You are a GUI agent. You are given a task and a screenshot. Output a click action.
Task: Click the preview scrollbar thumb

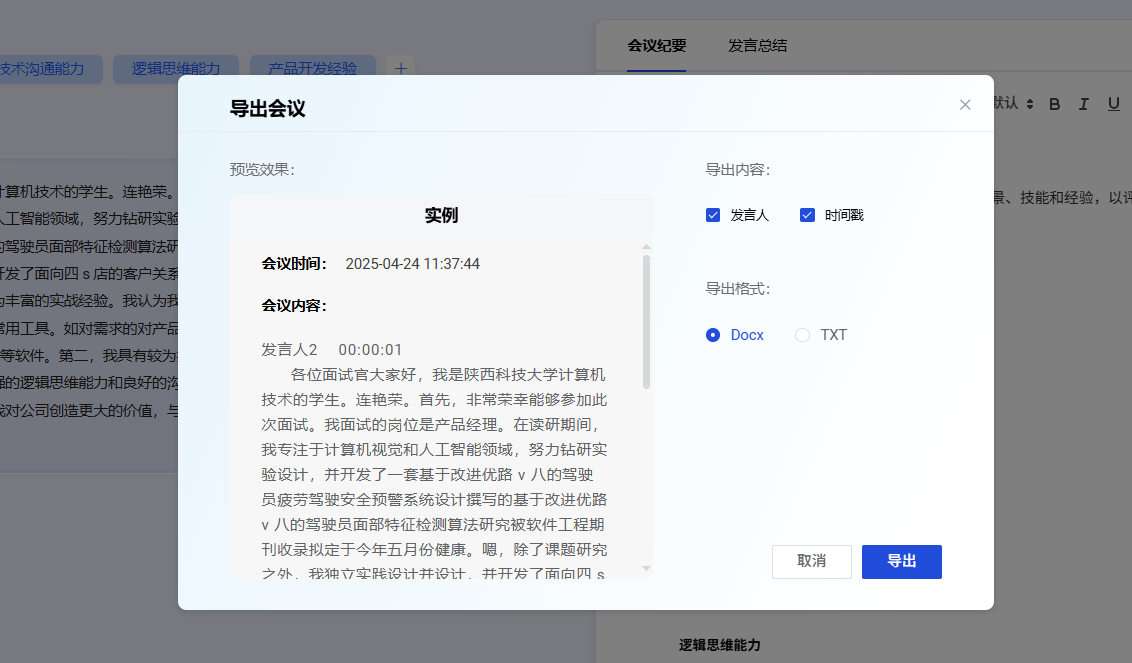point(646,320)
